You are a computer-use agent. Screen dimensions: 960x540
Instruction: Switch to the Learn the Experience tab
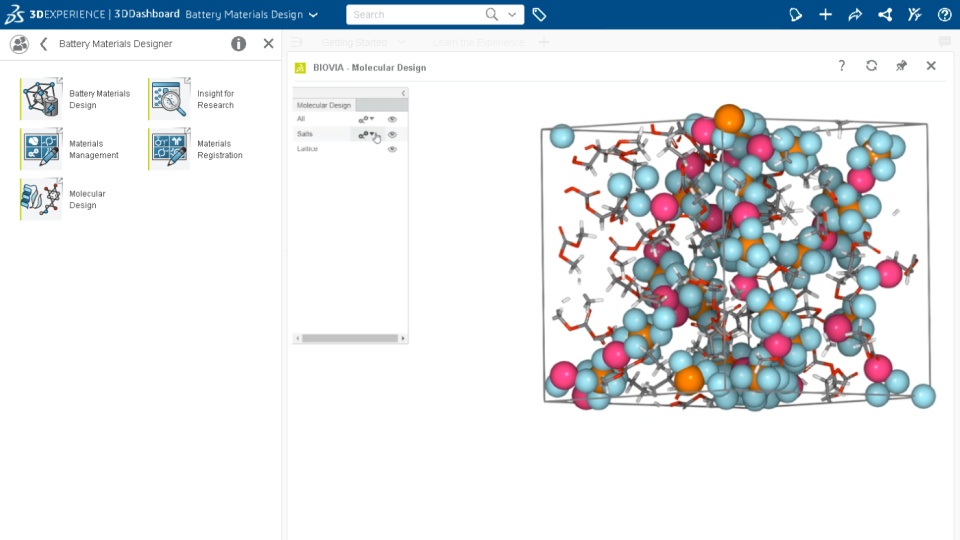pos(478,42)
